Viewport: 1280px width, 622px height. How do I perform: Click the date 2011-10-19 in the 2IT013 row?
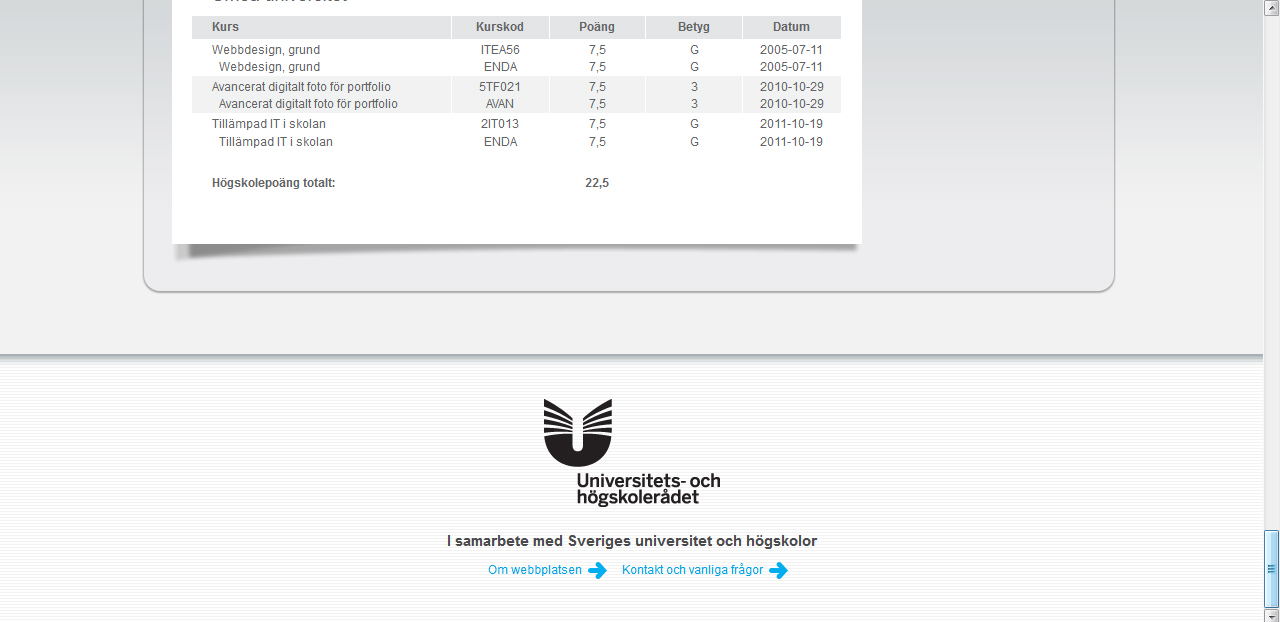click(791, 124)
